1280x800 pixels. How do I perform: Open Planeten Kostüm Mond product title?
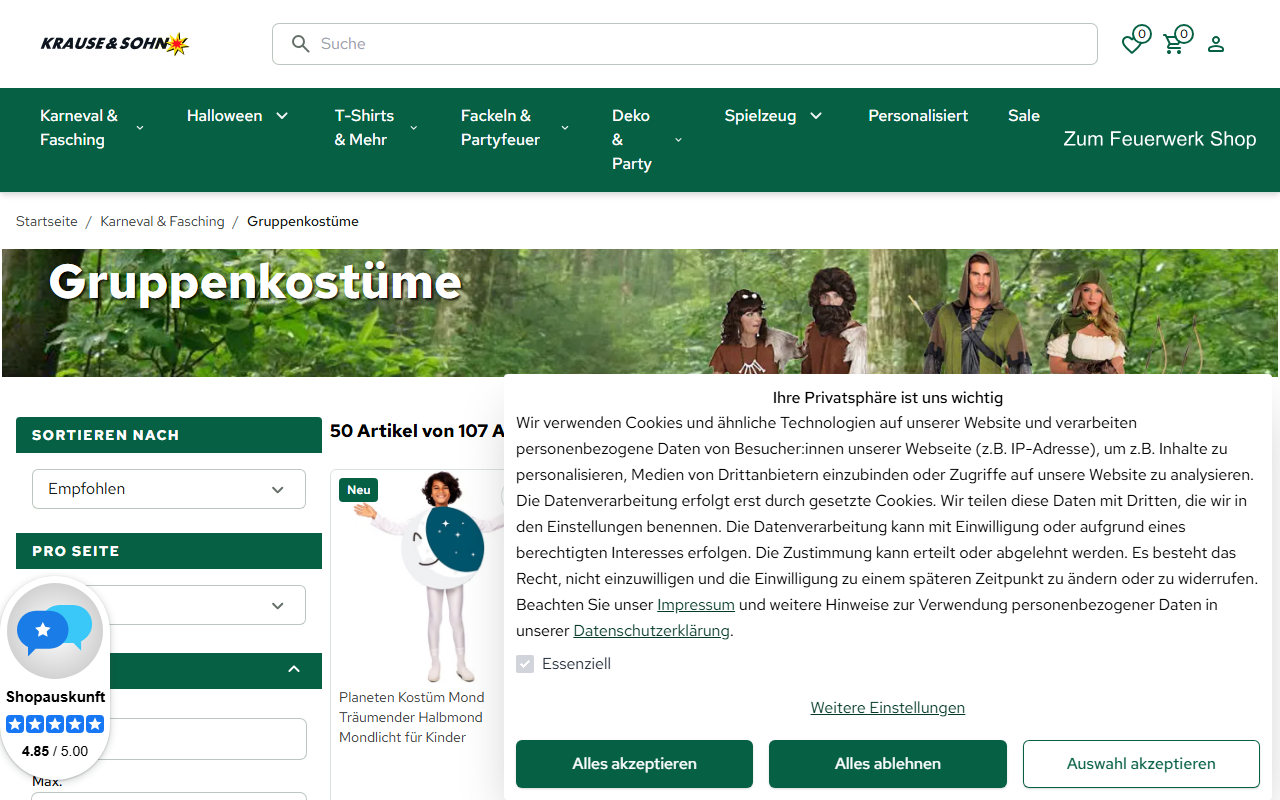412,717
